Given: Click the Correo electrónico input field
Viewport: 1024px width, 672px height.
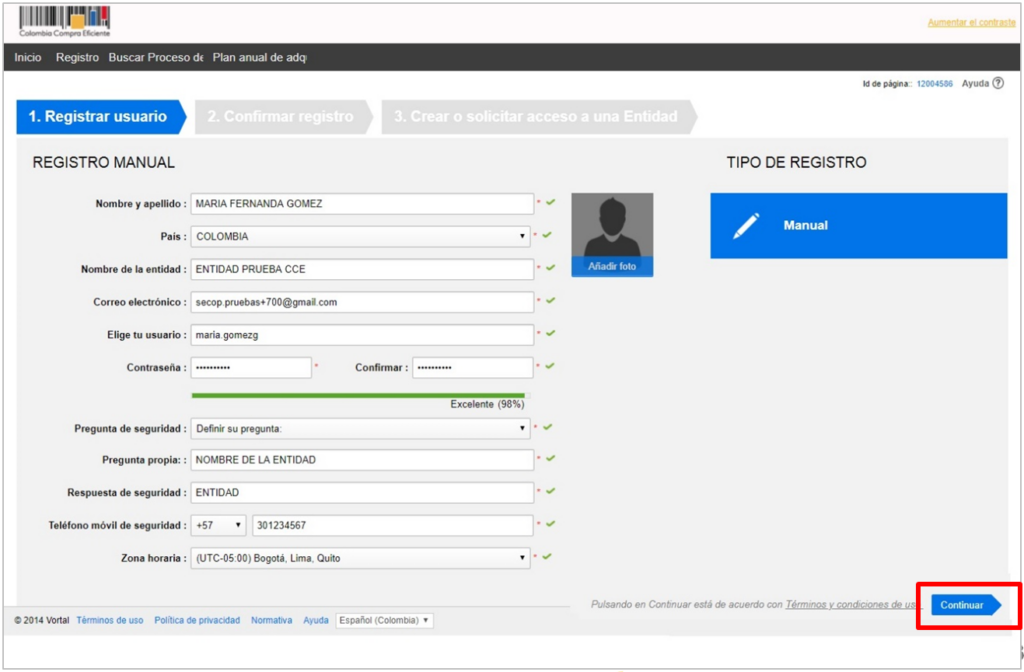Looking at the screenshot, I should click(362, 302).
